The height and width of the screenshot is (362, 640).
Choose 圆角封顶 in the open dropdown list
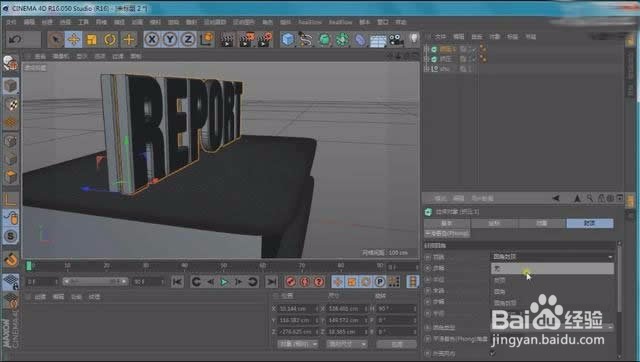coord(552,303)
